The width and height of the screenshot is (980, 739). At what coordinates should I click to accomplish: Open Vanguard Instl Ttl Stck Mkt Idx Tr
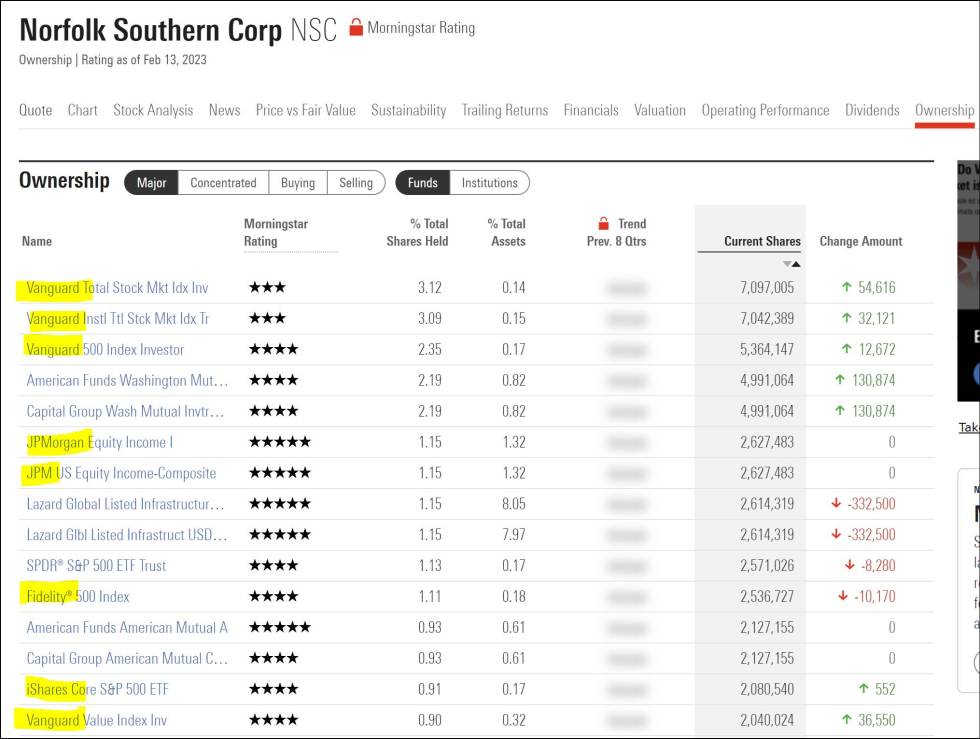pos(118,319)
